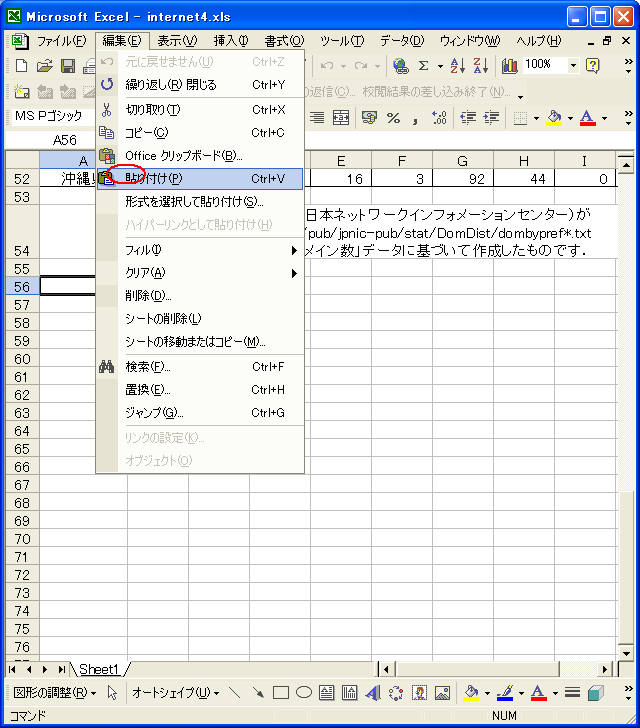Open formatting Font Color dropdown arrow
Viewport: 640px width, 728px height.
pos(604,118)
